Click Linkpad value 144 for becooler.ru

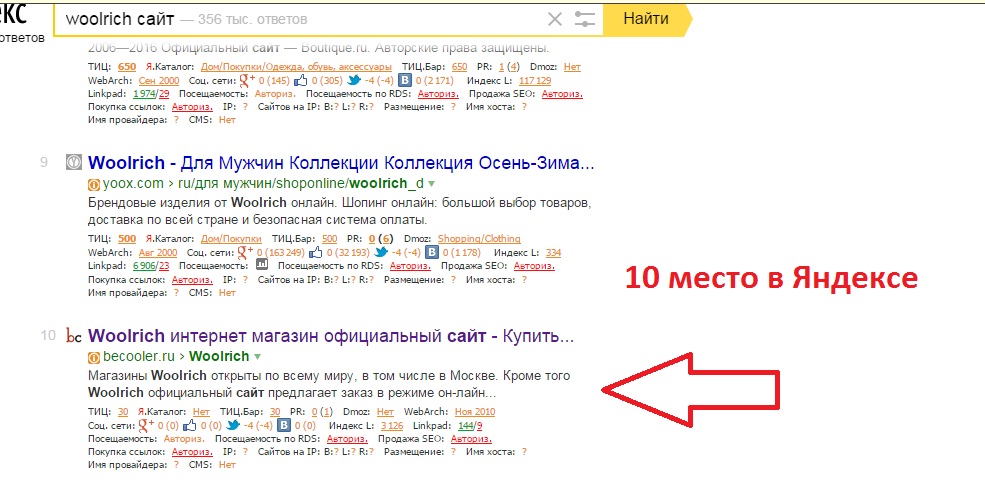465,426
